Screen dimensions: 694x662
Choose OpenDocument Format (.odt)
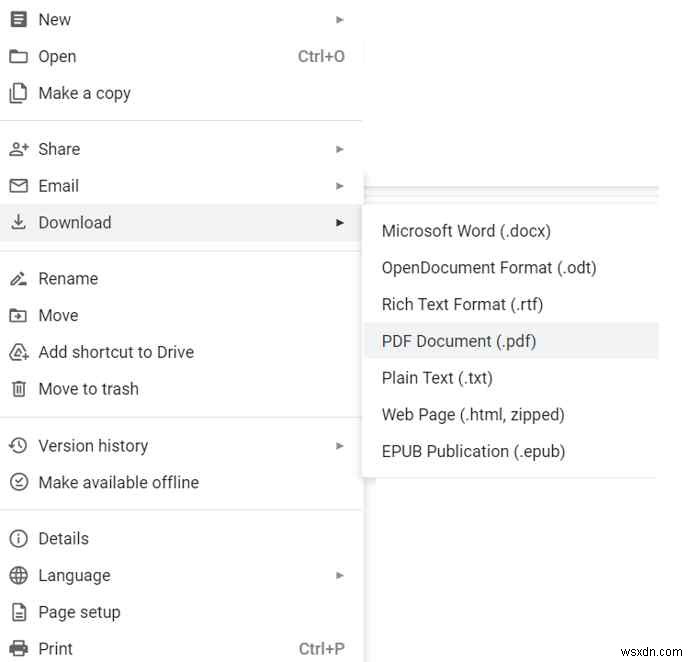(x=511, y=268)
